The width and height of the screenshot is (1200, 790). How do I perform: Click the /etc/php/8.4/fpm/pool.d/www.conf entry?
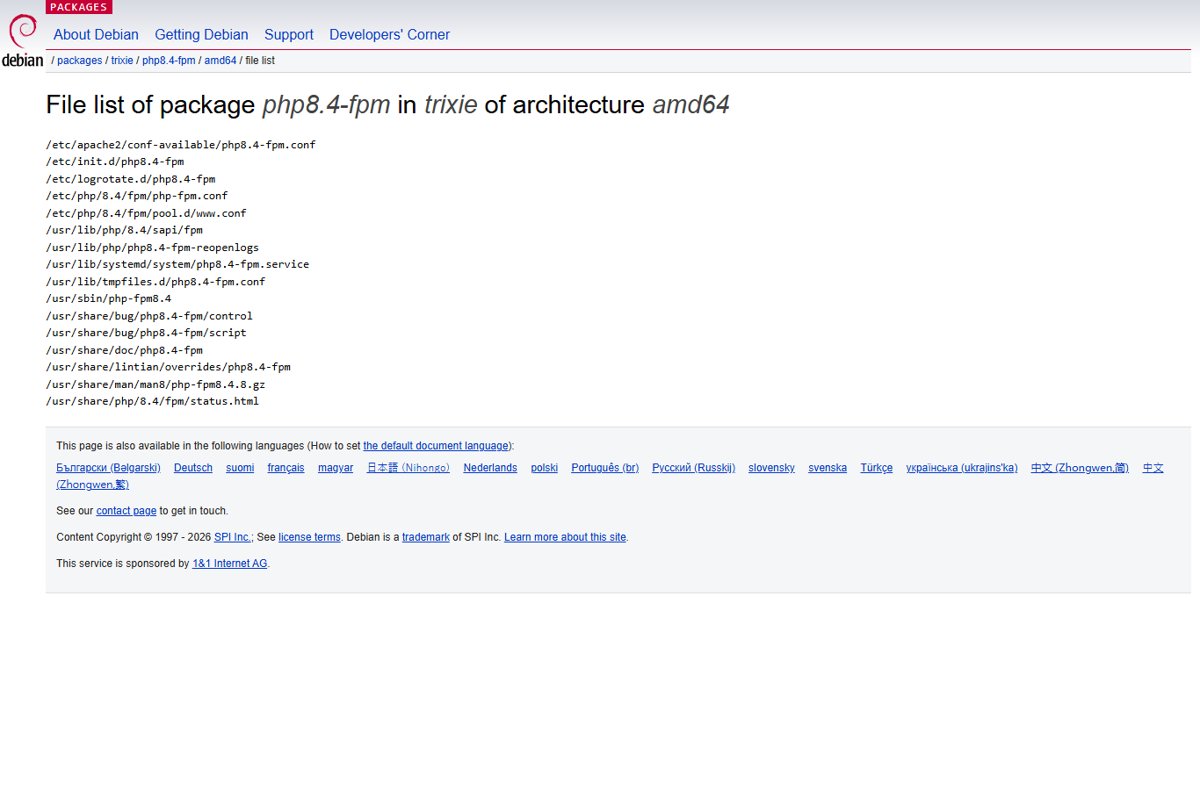146,213
